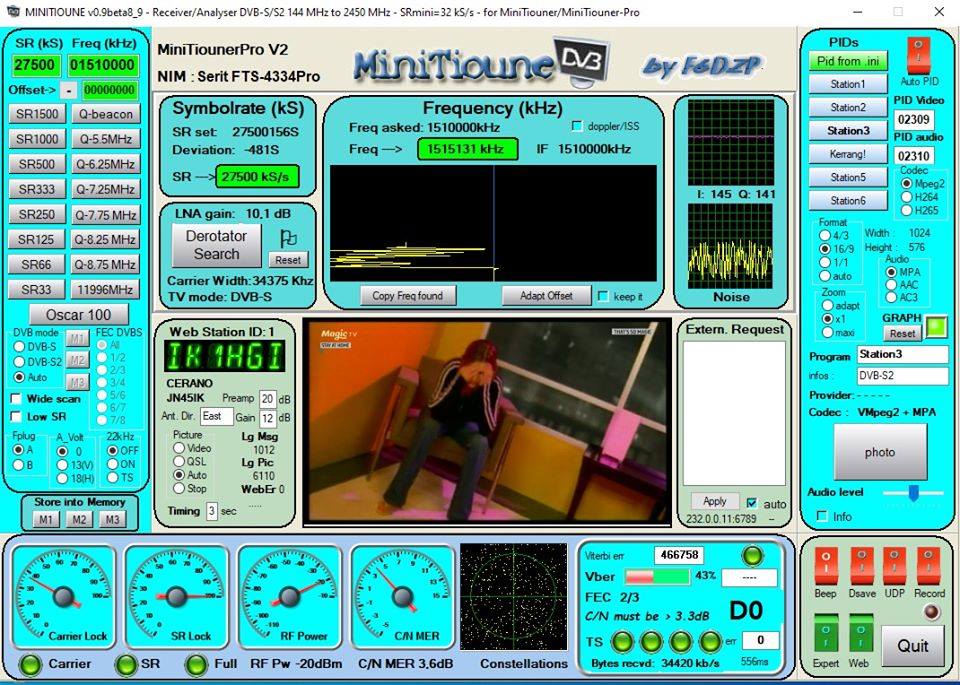Click the minus offset sign button
Image resolution: width=960 pixels, height=685 pixels.
click(x=69, y=91)
